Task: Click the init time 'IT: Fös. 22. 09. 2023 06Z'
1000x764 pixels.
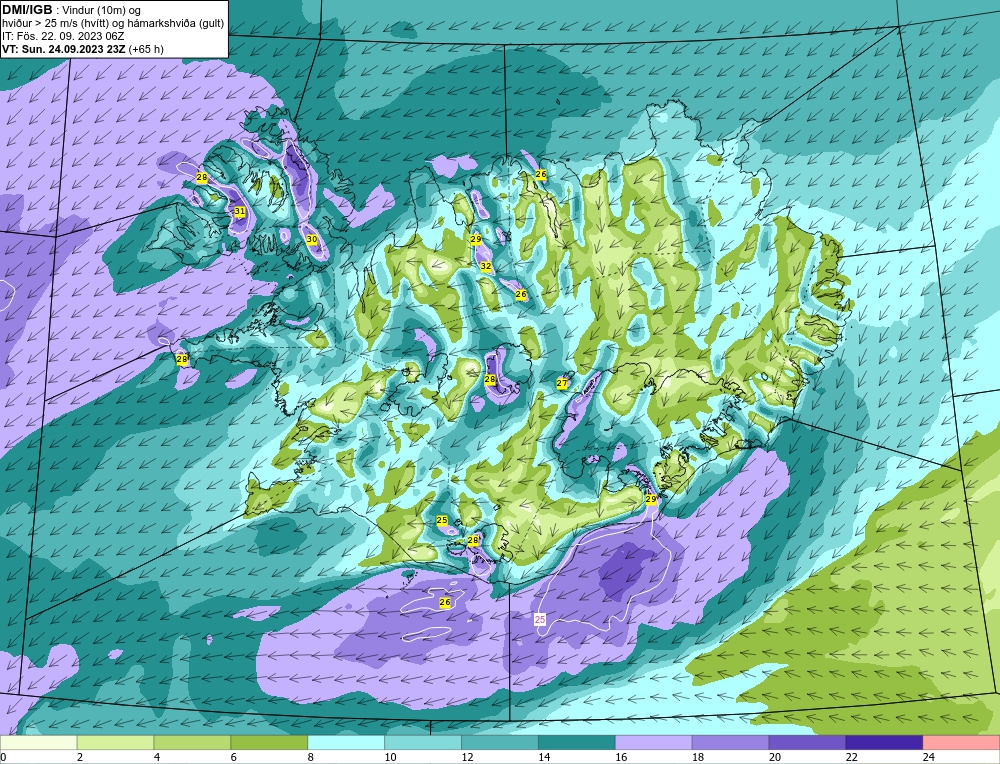Action: tap(63, 36)
